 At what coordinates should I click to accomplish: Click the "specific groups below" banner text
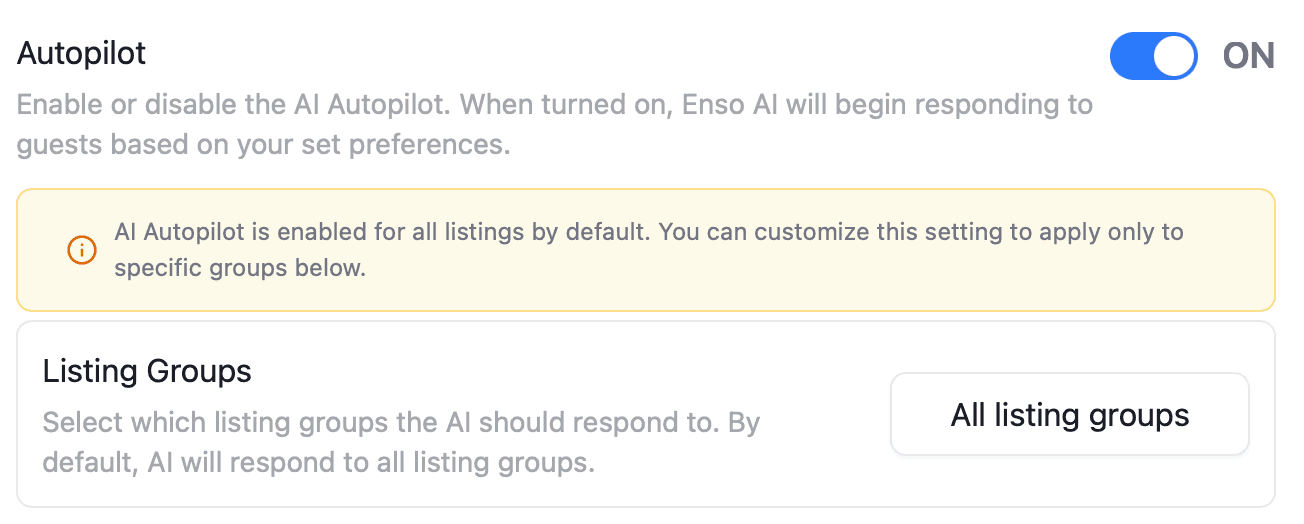240,268
